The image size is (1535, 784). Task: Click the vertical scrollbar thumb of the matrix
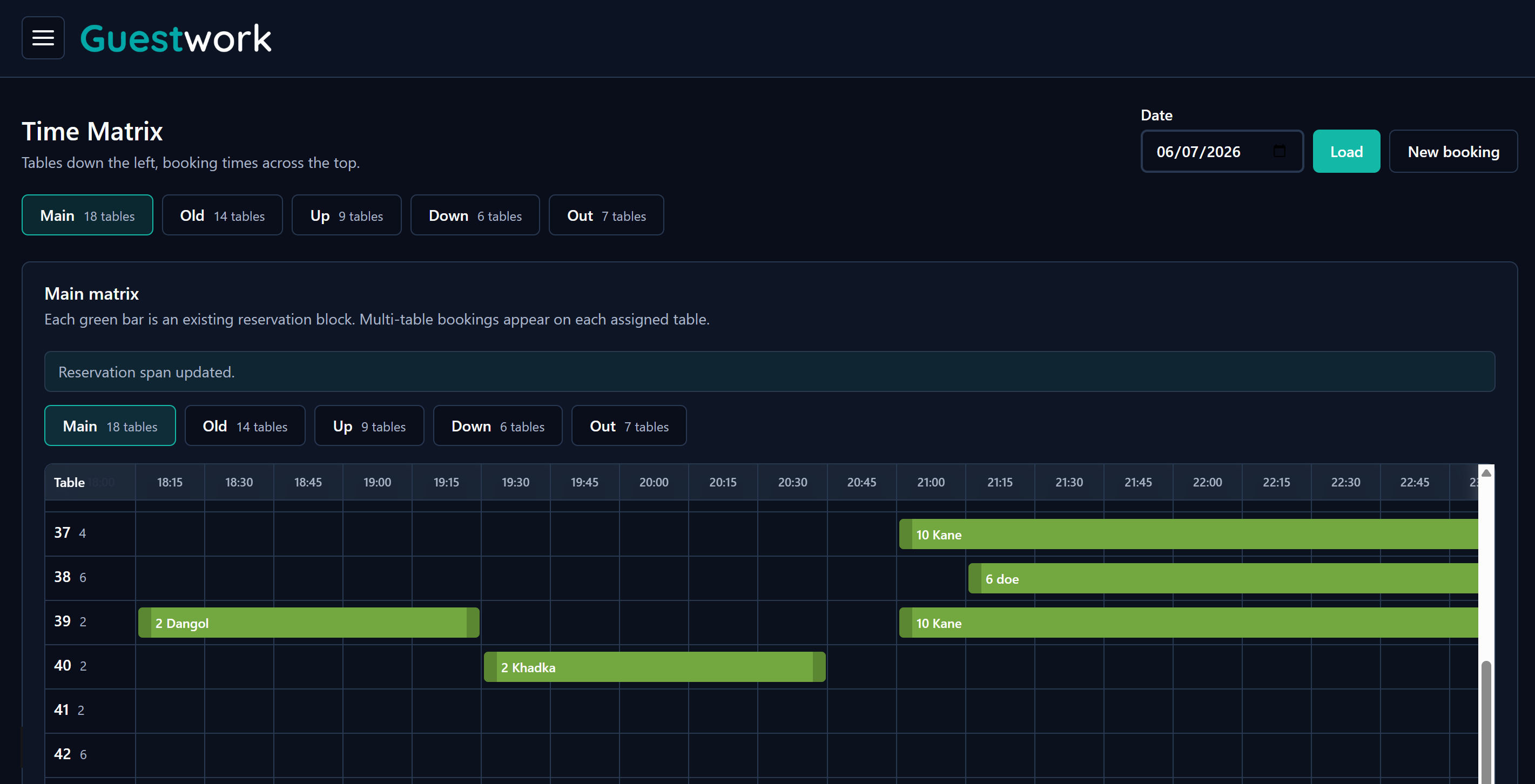pyautogui.click(x=1485, y=721)
